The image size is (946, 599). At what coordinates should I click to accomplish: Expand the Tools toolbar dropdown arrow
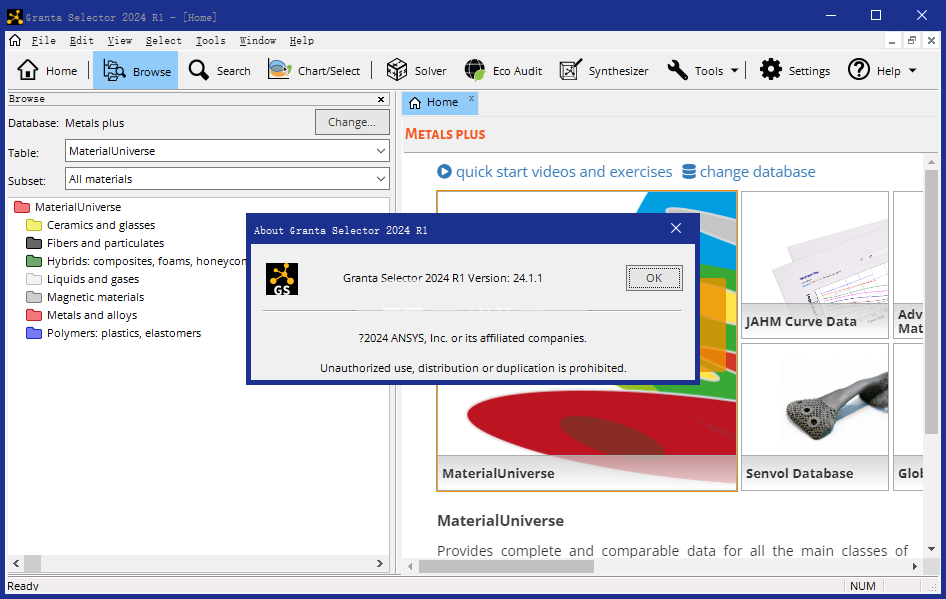pos(734,71)
